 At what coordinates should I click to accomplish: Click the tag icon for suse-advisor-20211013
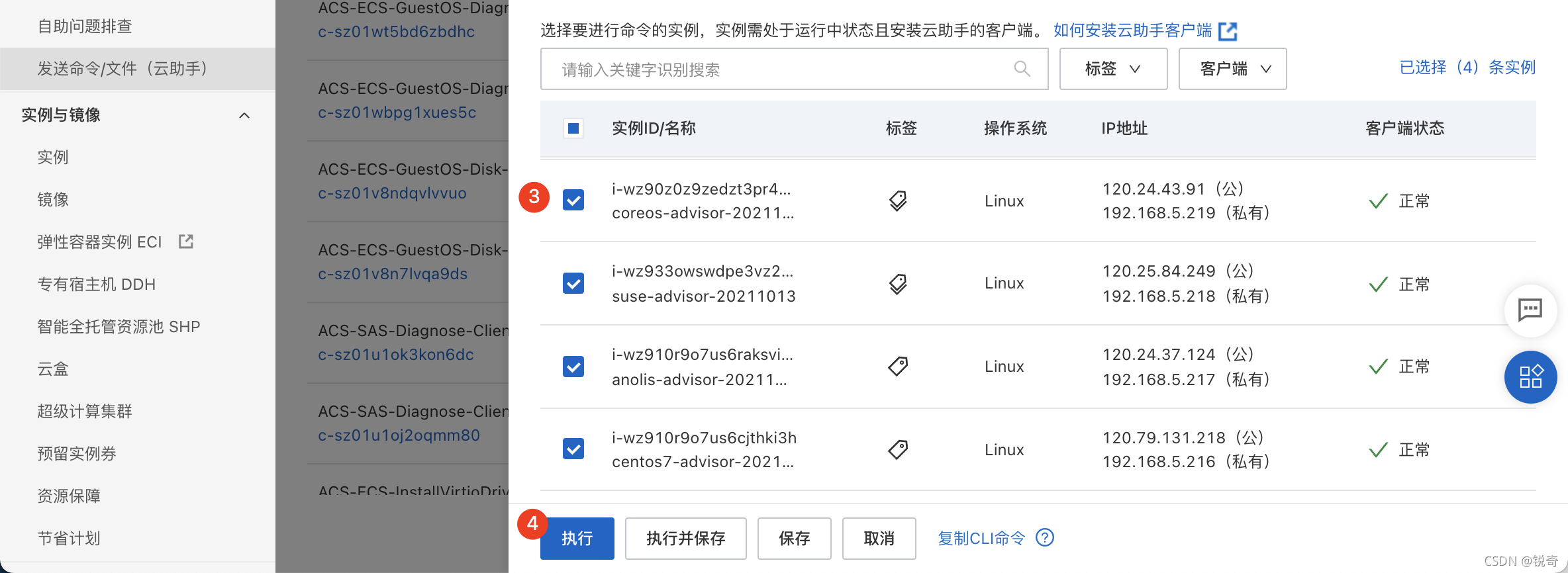click(x=898, y=284)
